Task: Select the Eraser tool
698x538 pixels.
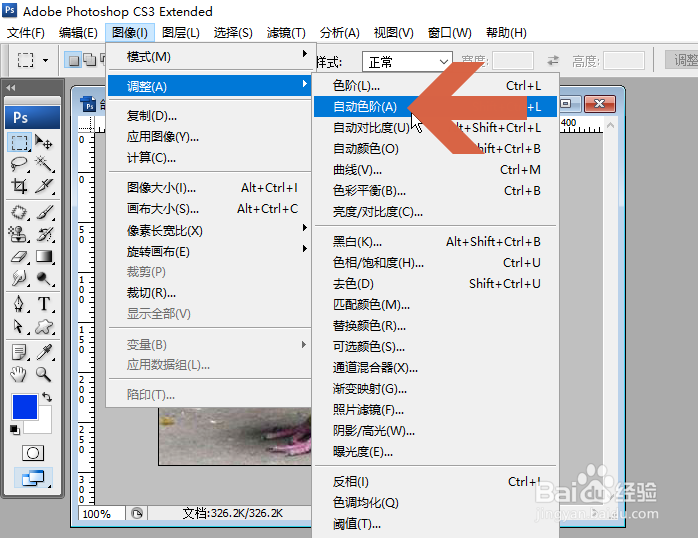Action: pos(19,256)
